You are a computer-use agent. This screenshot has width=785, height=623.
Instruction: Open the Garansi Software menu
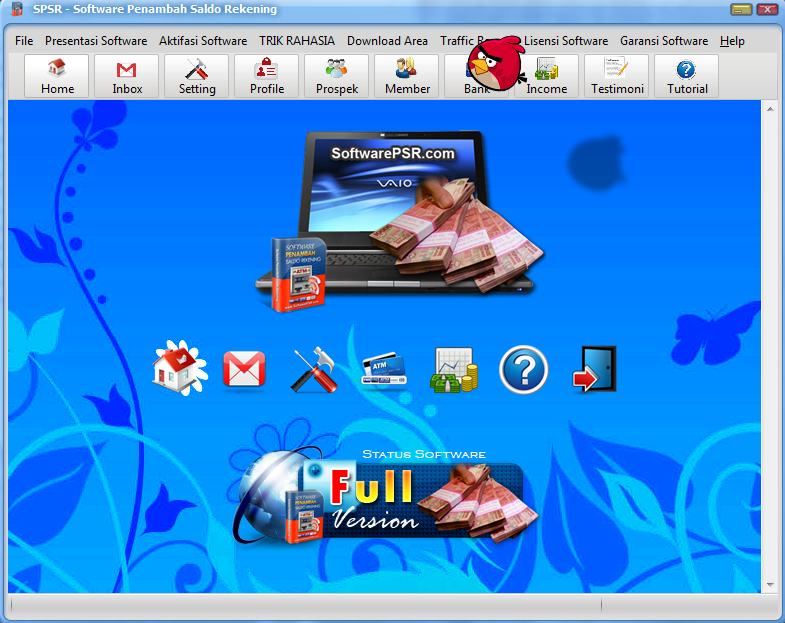(x=664, y=41)
